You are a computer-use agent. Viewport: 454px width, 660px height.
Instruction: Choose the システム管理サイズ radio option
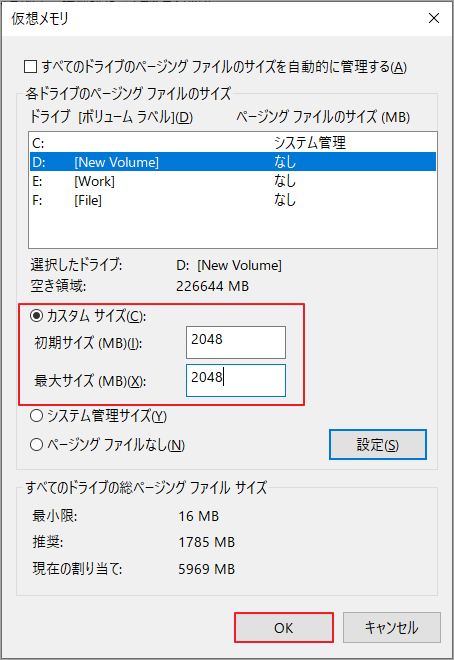(x=37, y=416)
